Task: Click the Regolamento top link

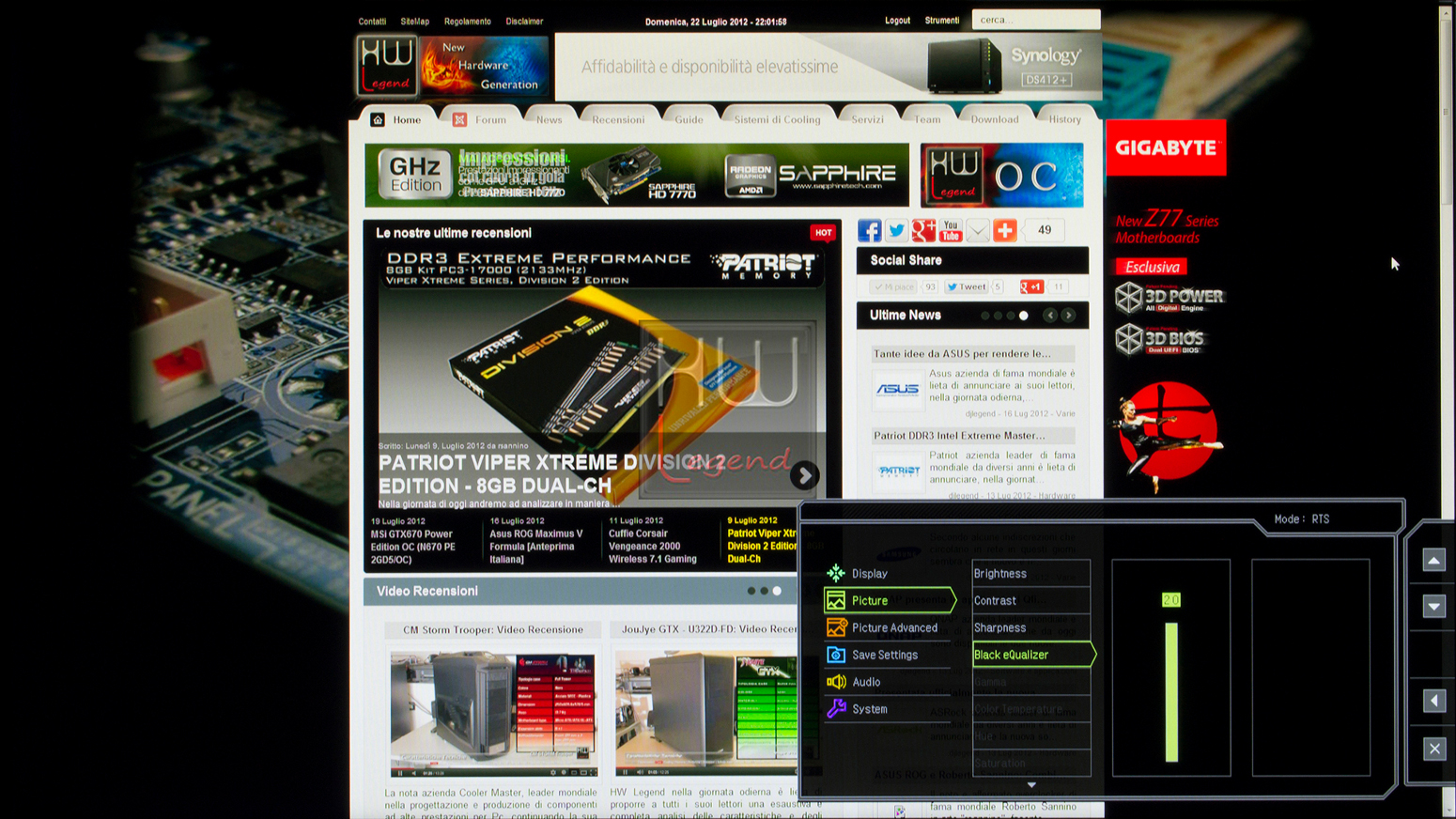Action: click(x=467, y=21)
